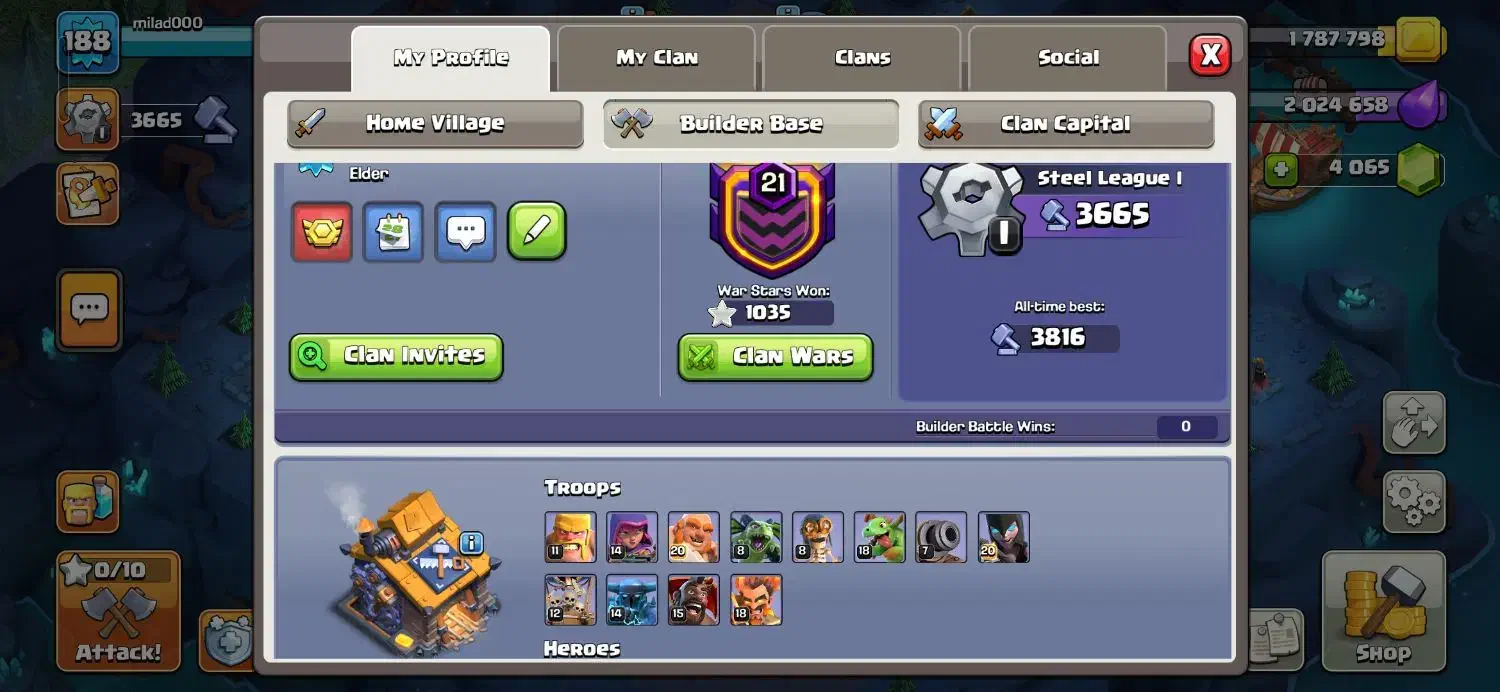This screenshot has width=1500, height=692.
Task: Open the Clan Wars button
Action: [x=775, y=357]
